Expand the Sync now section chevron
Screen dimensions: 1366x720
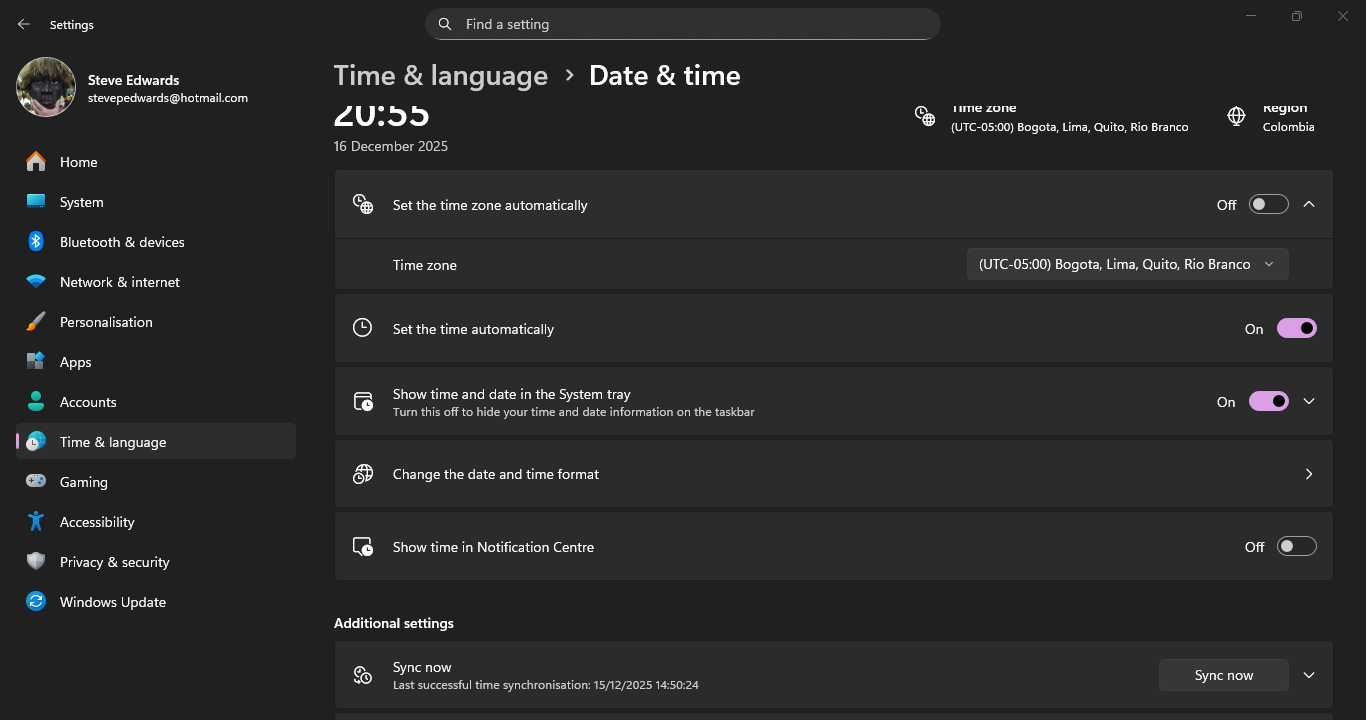coord(1308,675)
